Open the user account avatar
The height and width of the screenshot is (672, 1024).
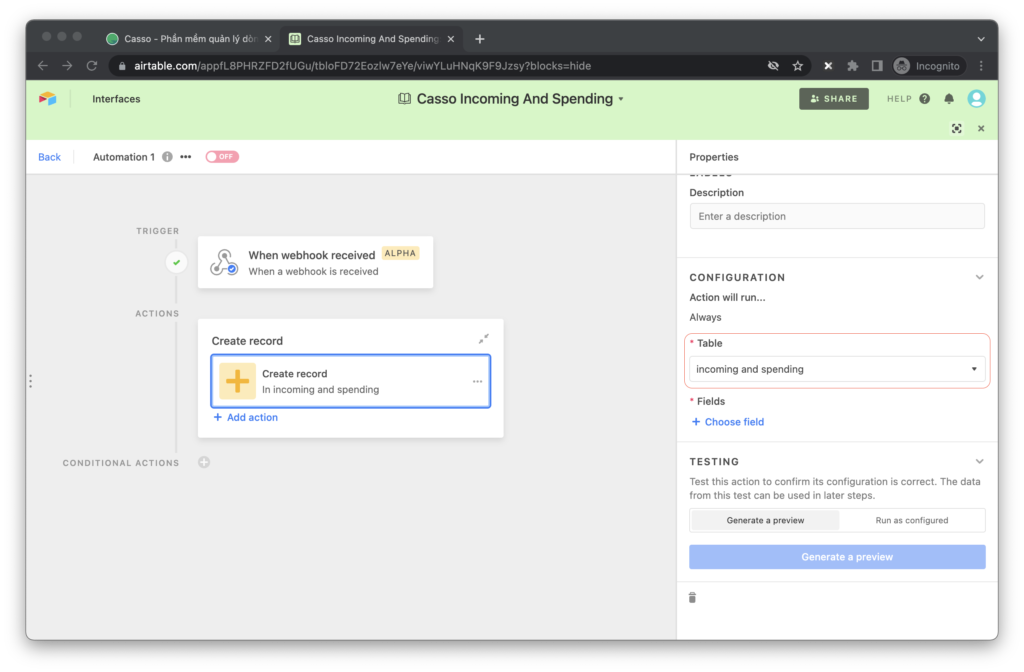click(976, 99)
